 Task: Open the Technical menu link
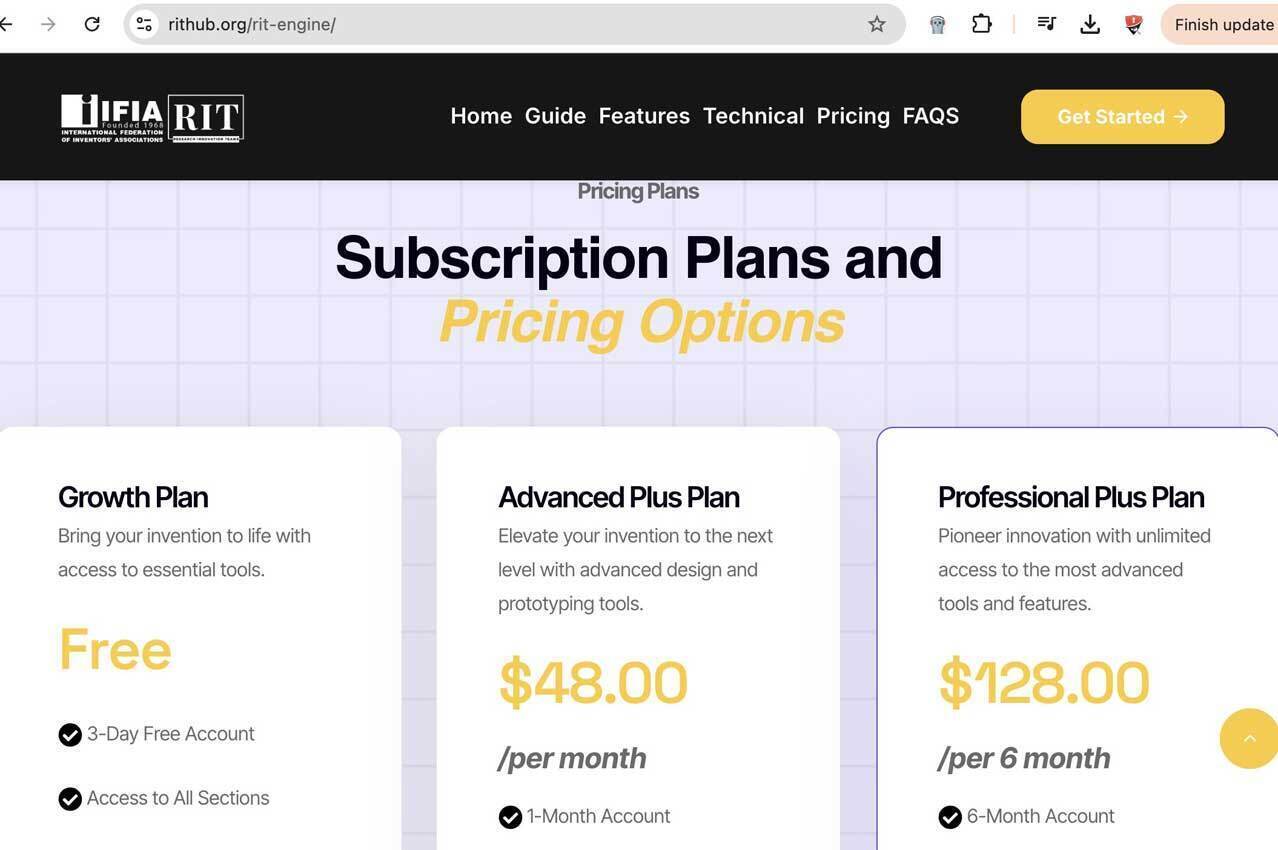pyautogui.click(x=753, y=116)
